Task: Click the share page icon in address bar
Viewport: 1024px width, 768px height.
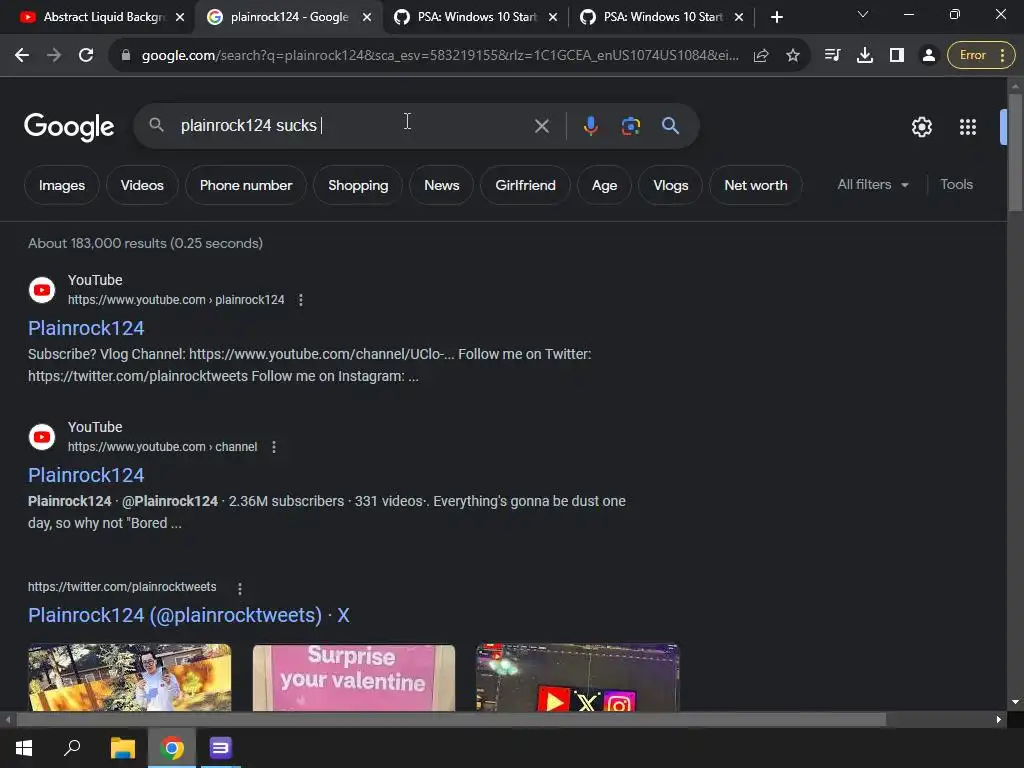Action: pyautogui.click(x=761, y=56)
